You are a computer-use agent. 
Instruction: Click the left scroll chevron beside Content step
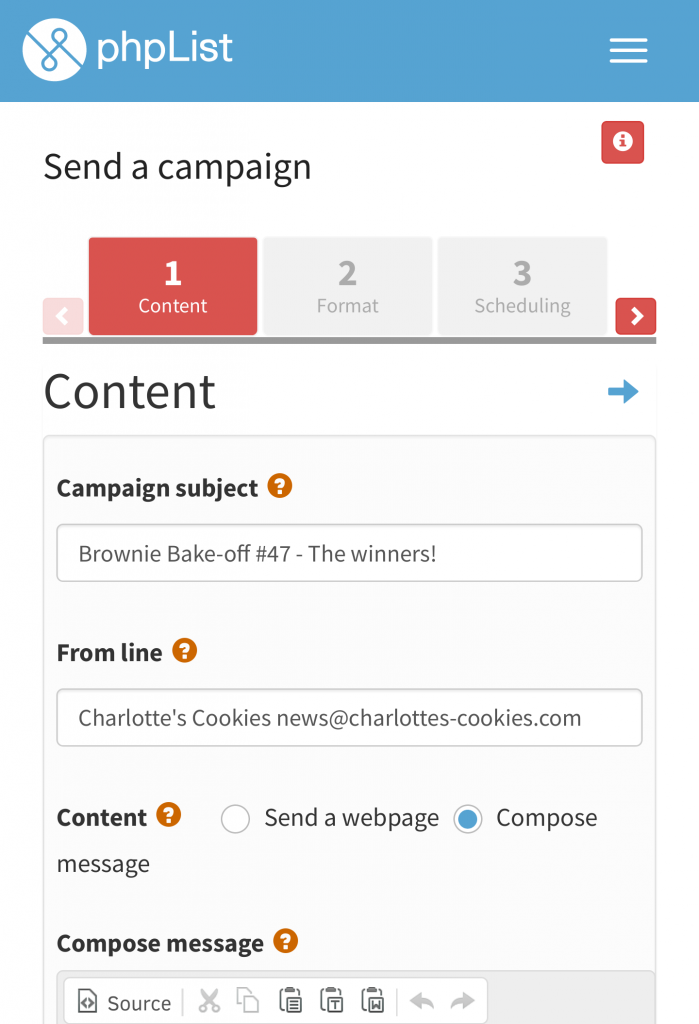coord(63,316)
